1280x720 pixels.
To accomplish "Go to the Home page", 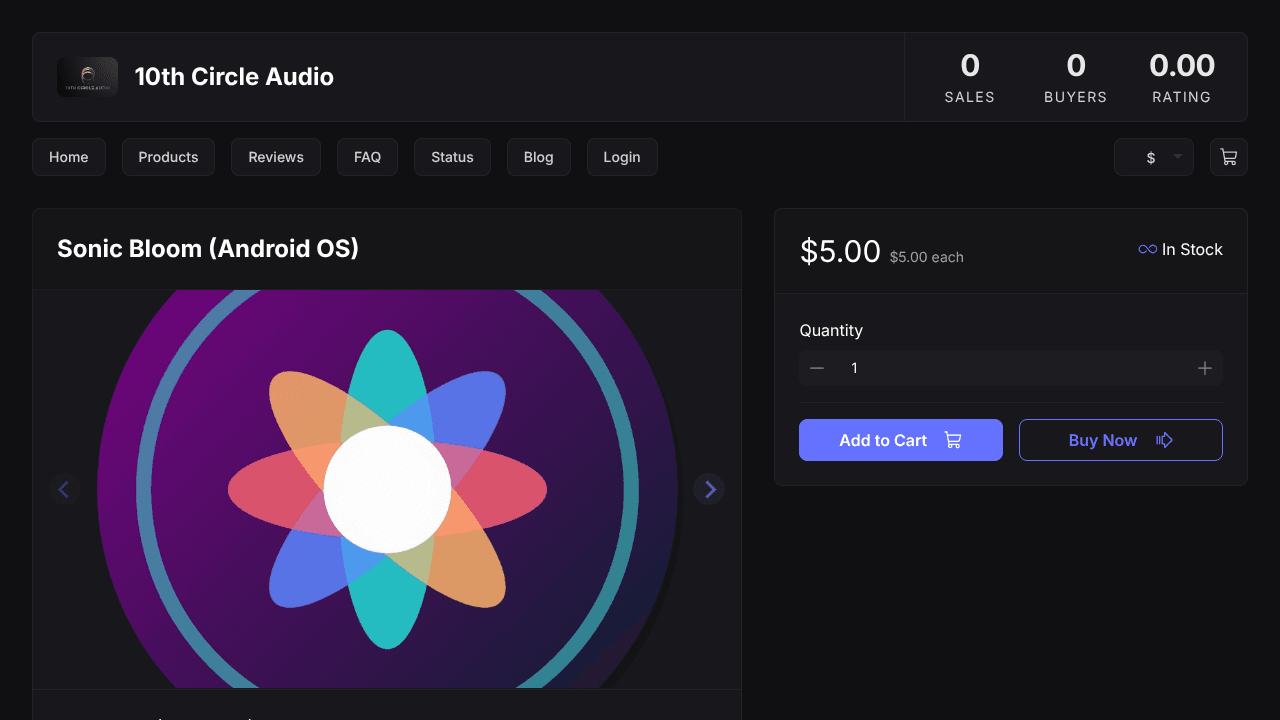I will [69, 157].
